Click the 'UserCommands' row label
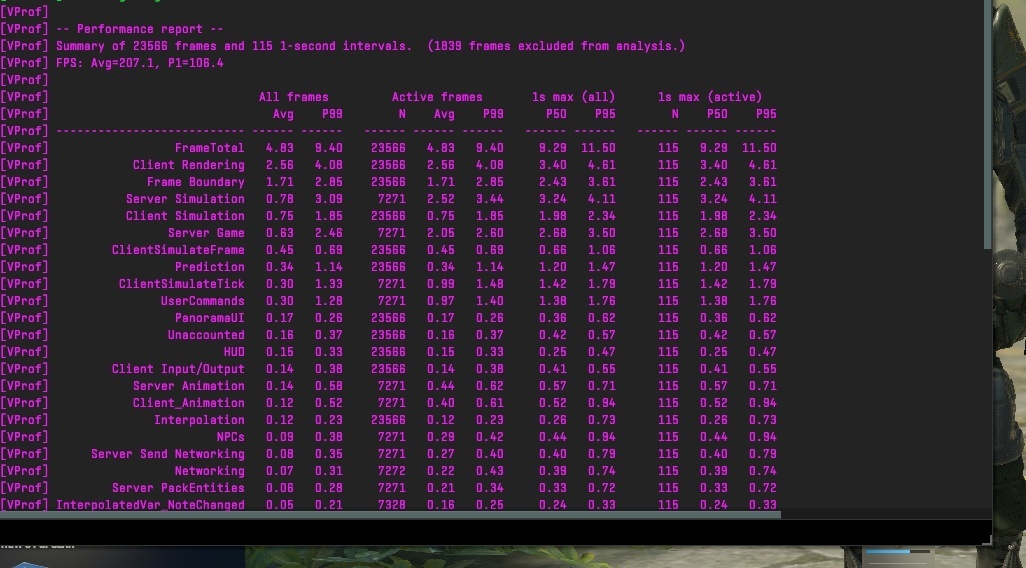 (203, 302)
